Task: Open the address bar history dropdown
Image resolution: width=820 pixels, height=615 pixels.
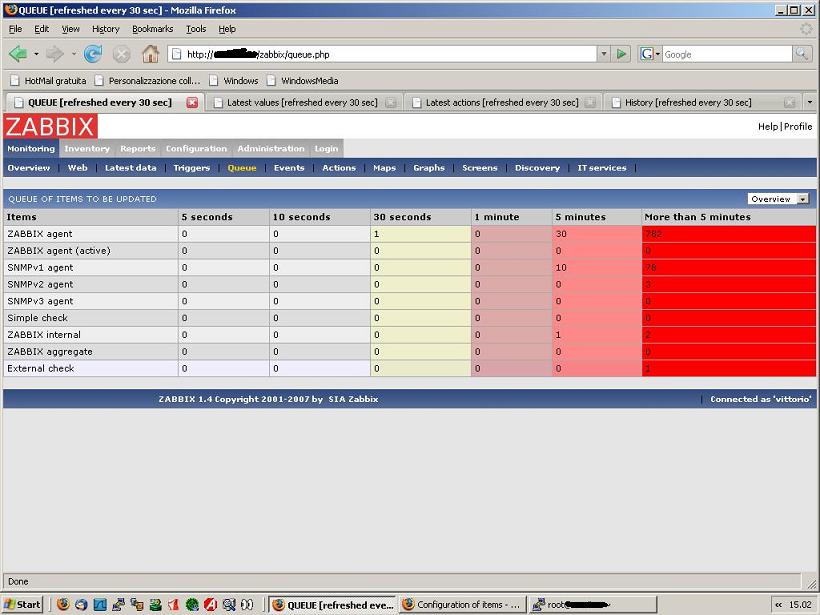Action: [x=604, y=54]
